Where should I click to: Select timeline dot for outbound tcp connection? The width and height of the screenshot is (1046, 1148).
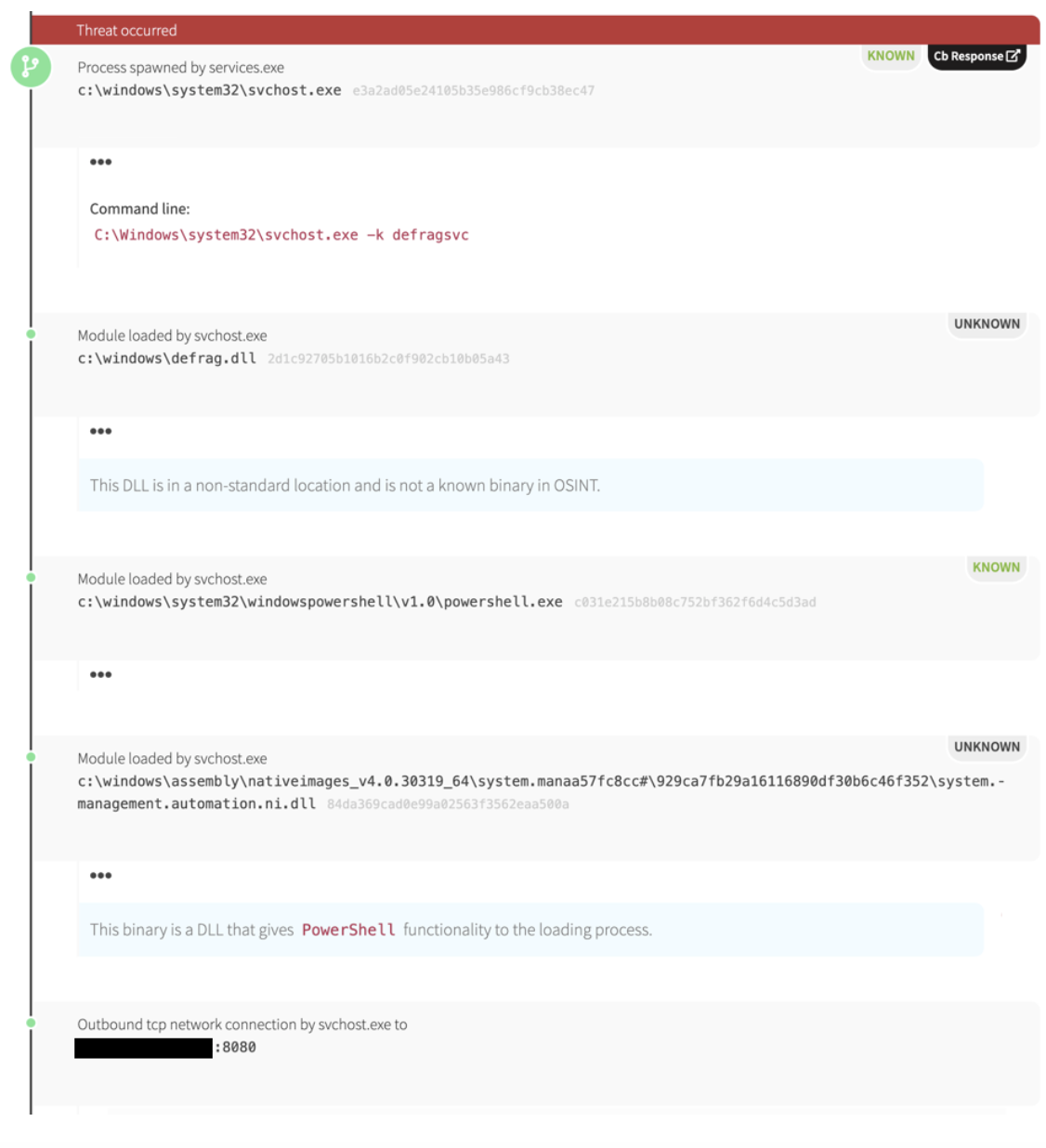[x=31, y=1023]
